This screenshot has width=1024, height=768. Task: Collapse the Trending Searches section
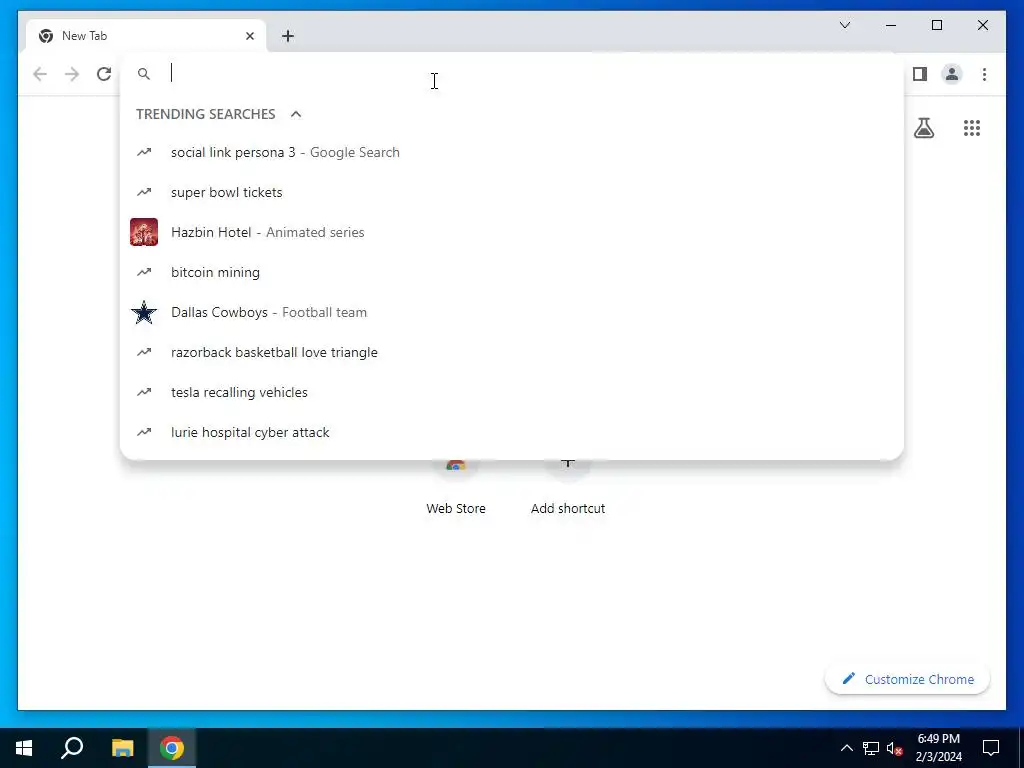296,114
